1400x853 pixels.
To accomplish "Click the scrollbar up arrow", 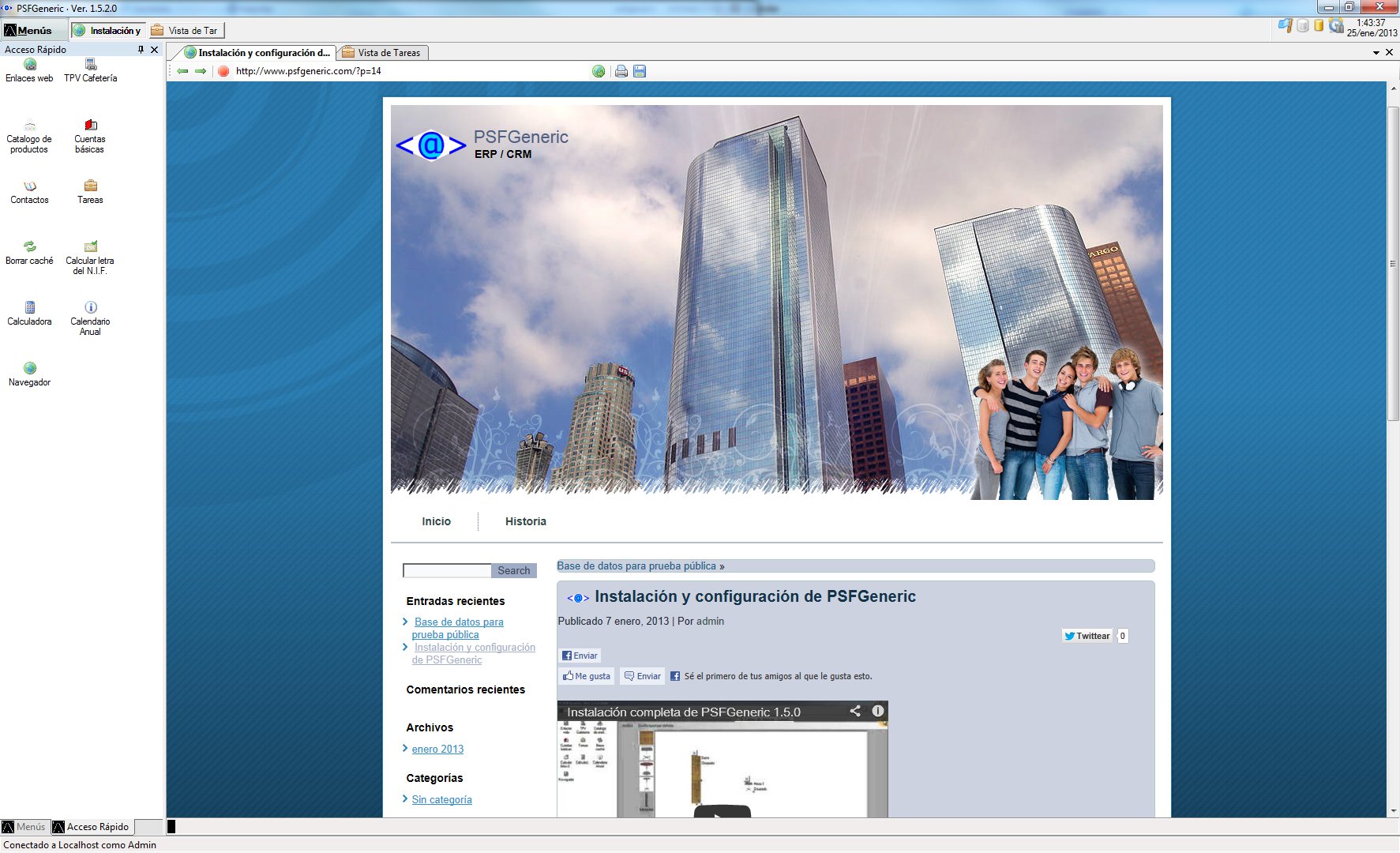I will (1394, 88).
